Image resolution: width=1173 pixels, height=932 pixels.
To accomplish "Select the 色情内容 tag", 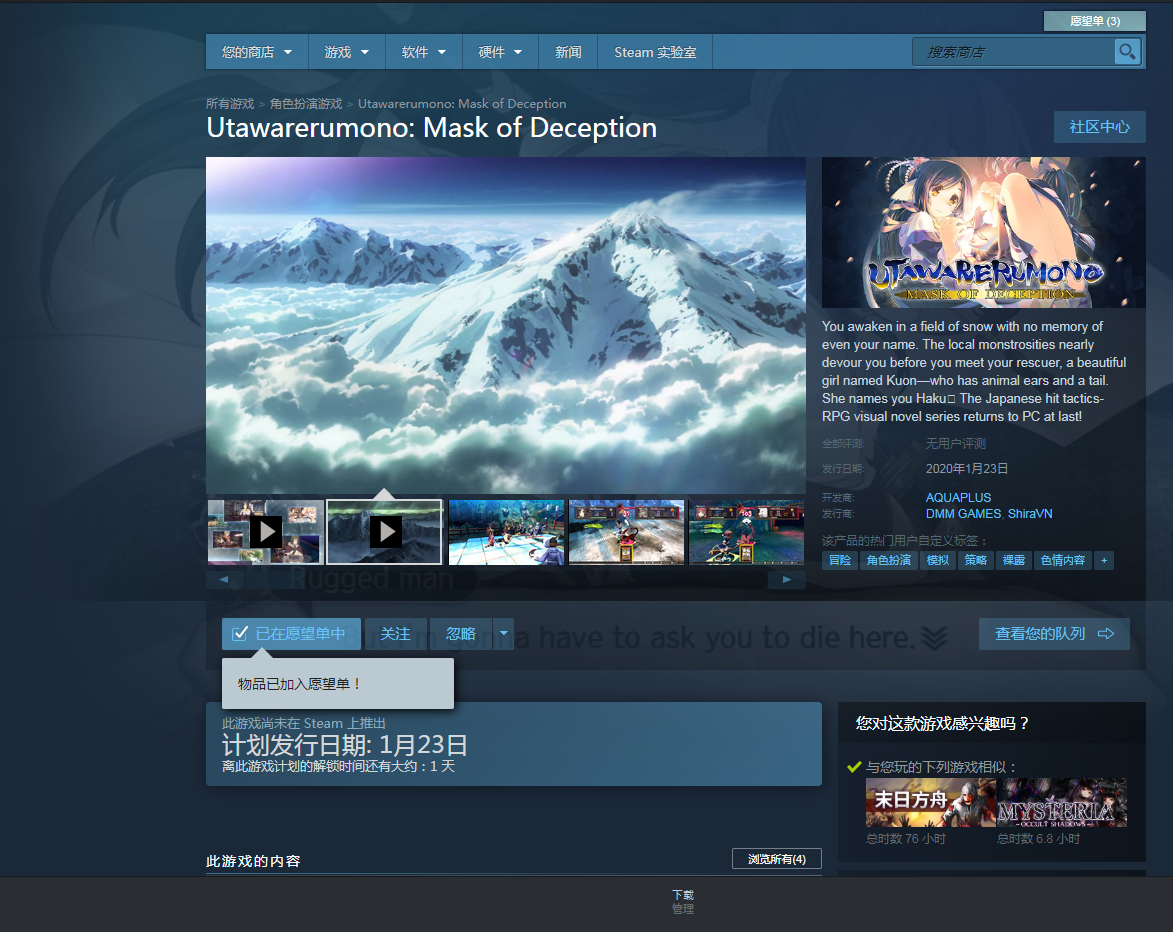I will coord(1062,560).
